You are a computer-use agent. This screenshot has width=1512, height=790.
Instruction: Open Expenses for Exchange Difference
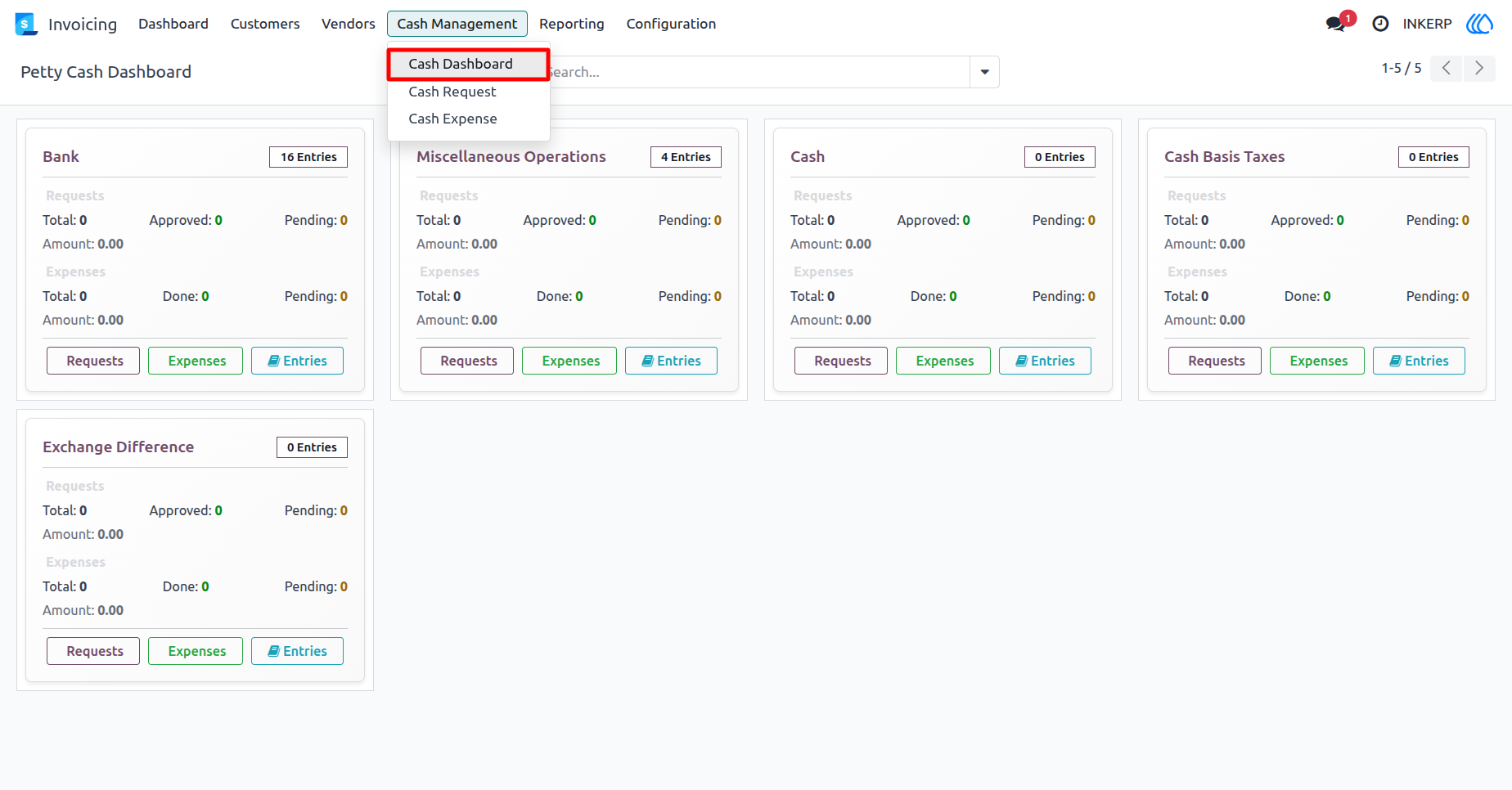196,651
